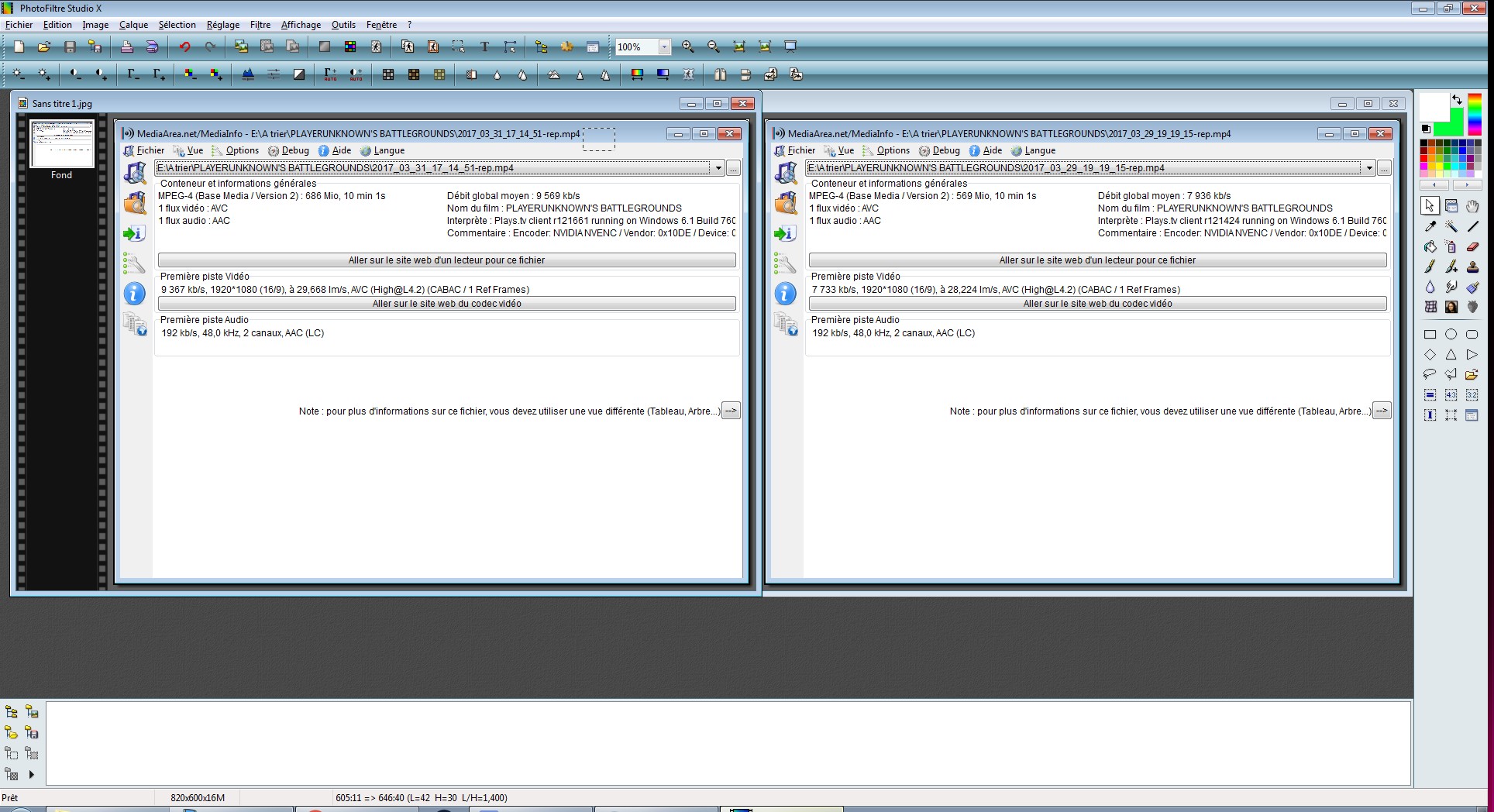Choose diamond selection shape
Screen dimensions: 1494x812
[x=1430, y=355]
